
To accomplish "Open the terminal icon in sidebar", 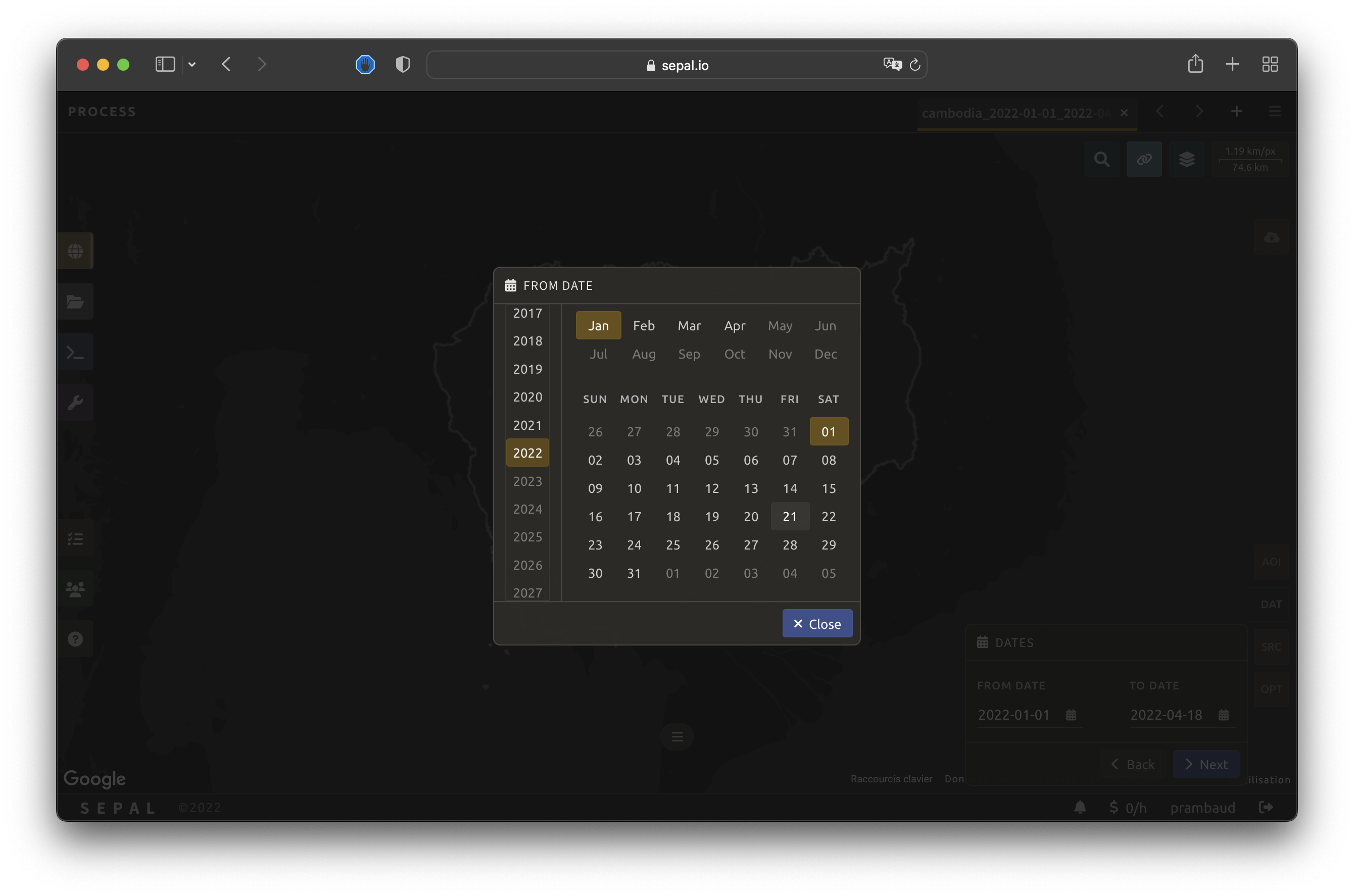I will (x=75, y=352).
